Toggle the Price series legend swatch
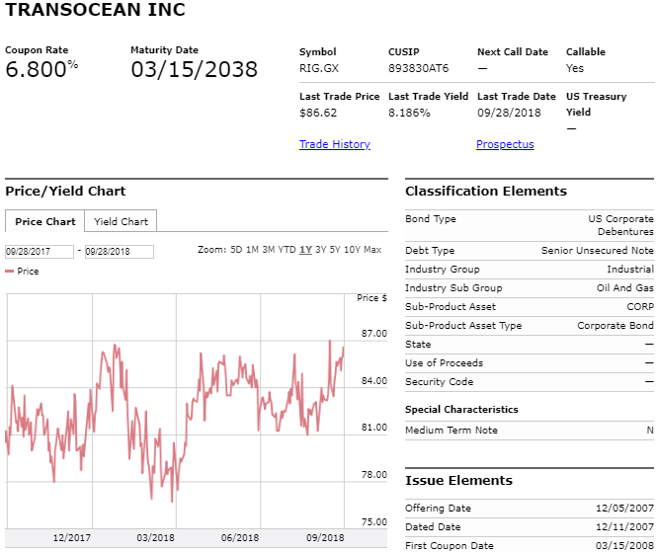Image resolution: width=658 pixels, height=552 pixels. click(x=9, y=271)
